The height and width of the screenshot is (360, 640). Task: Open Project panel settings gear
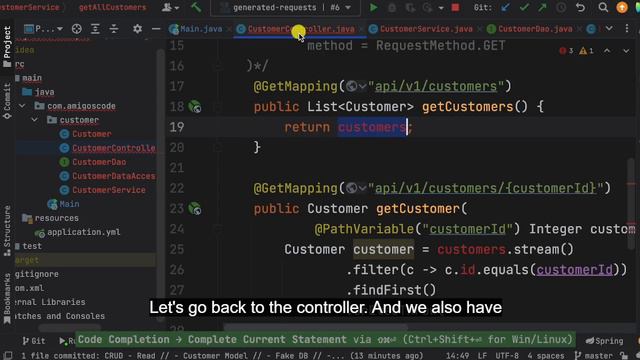tap(138, 29)
